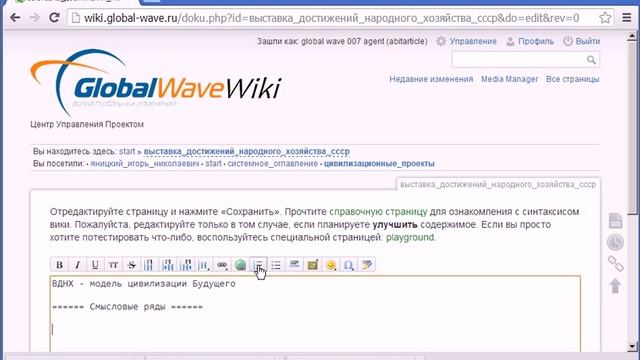Open Недавние изменения page
Viewport: 640px width, 360px height.
point(431,79)
